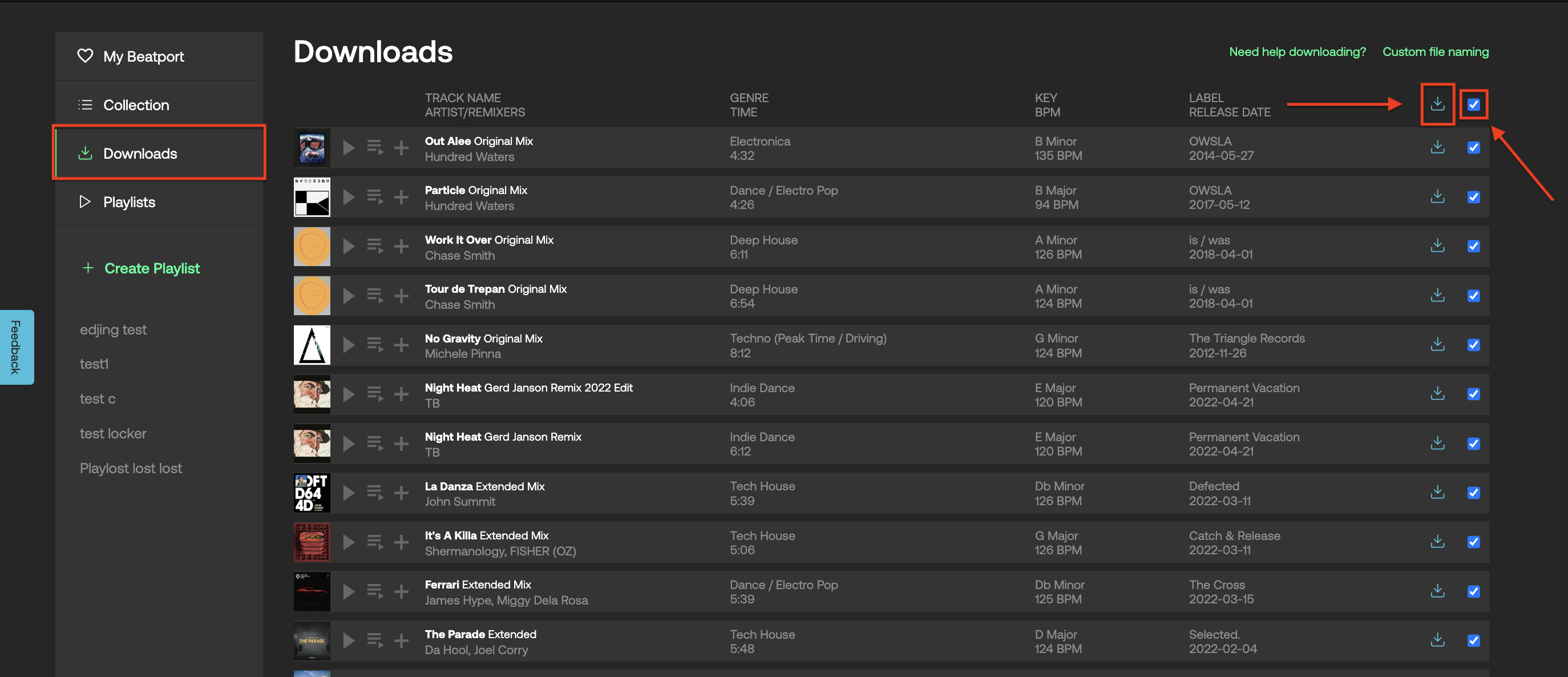The height and width of the screenshot is (677, 1568).
Task: Play The Parade Extended track
Action: (x=348, y=640)
